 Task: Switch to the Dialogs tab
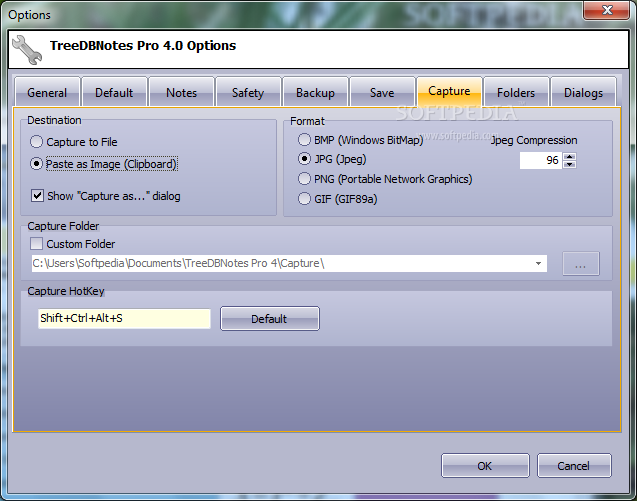[583, 92]
